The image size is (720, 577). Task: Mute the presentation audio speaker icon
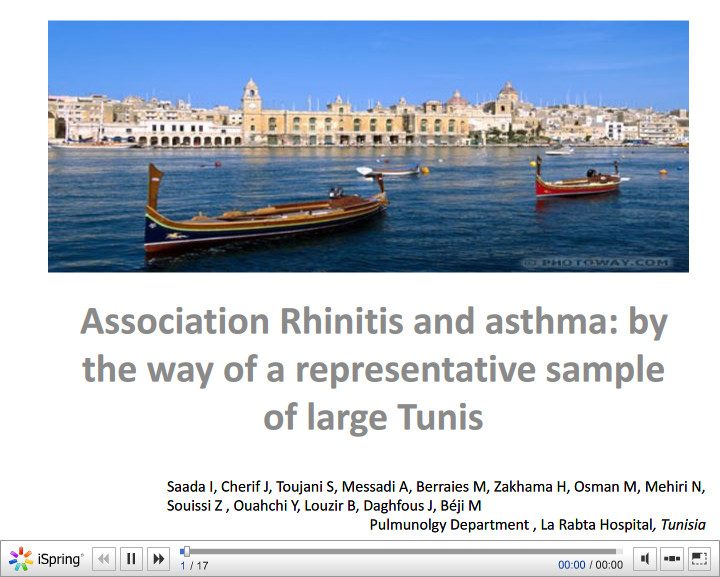click(x=646, y=559)
